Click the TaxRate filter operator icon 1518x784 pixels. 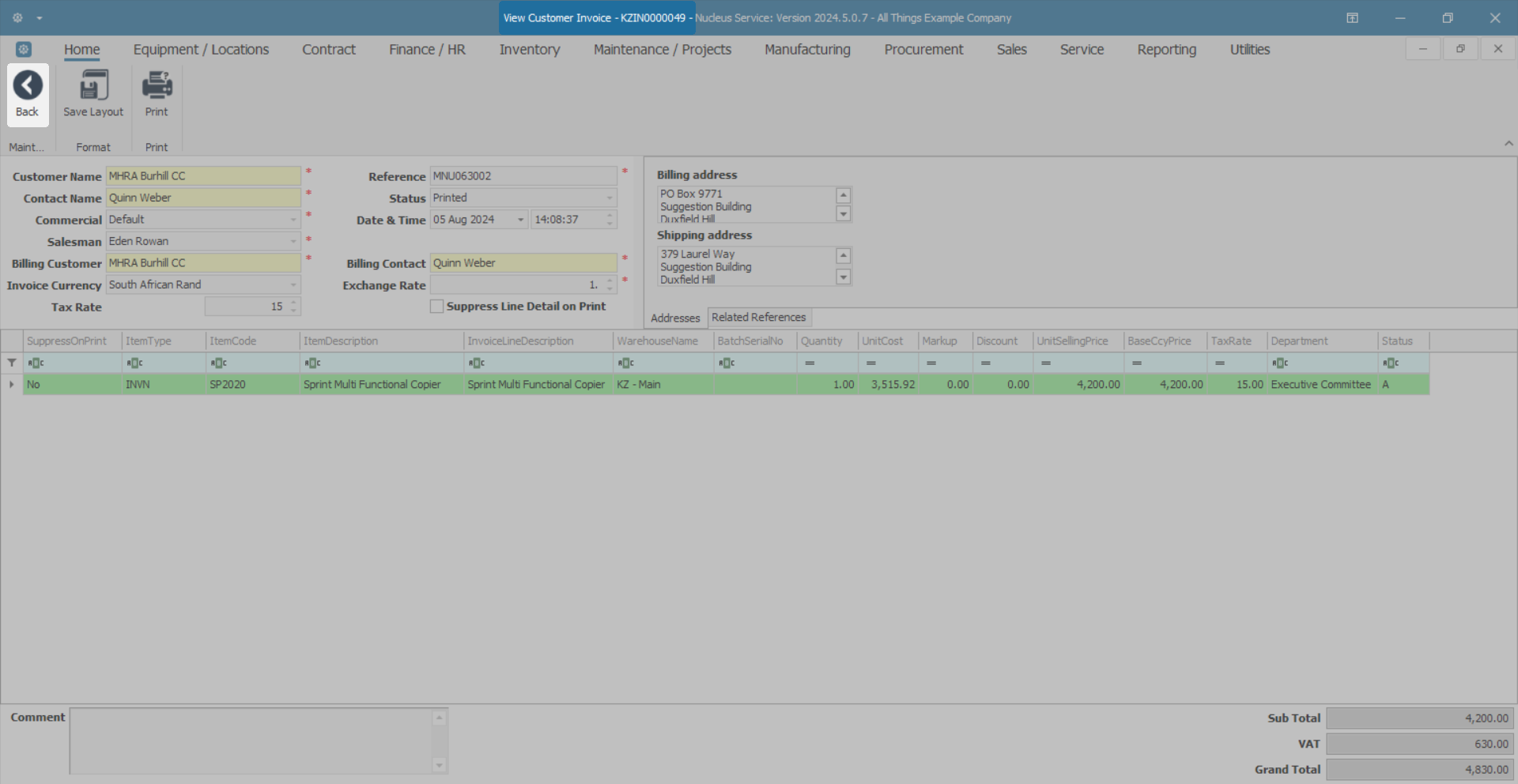pos(1220,363)
